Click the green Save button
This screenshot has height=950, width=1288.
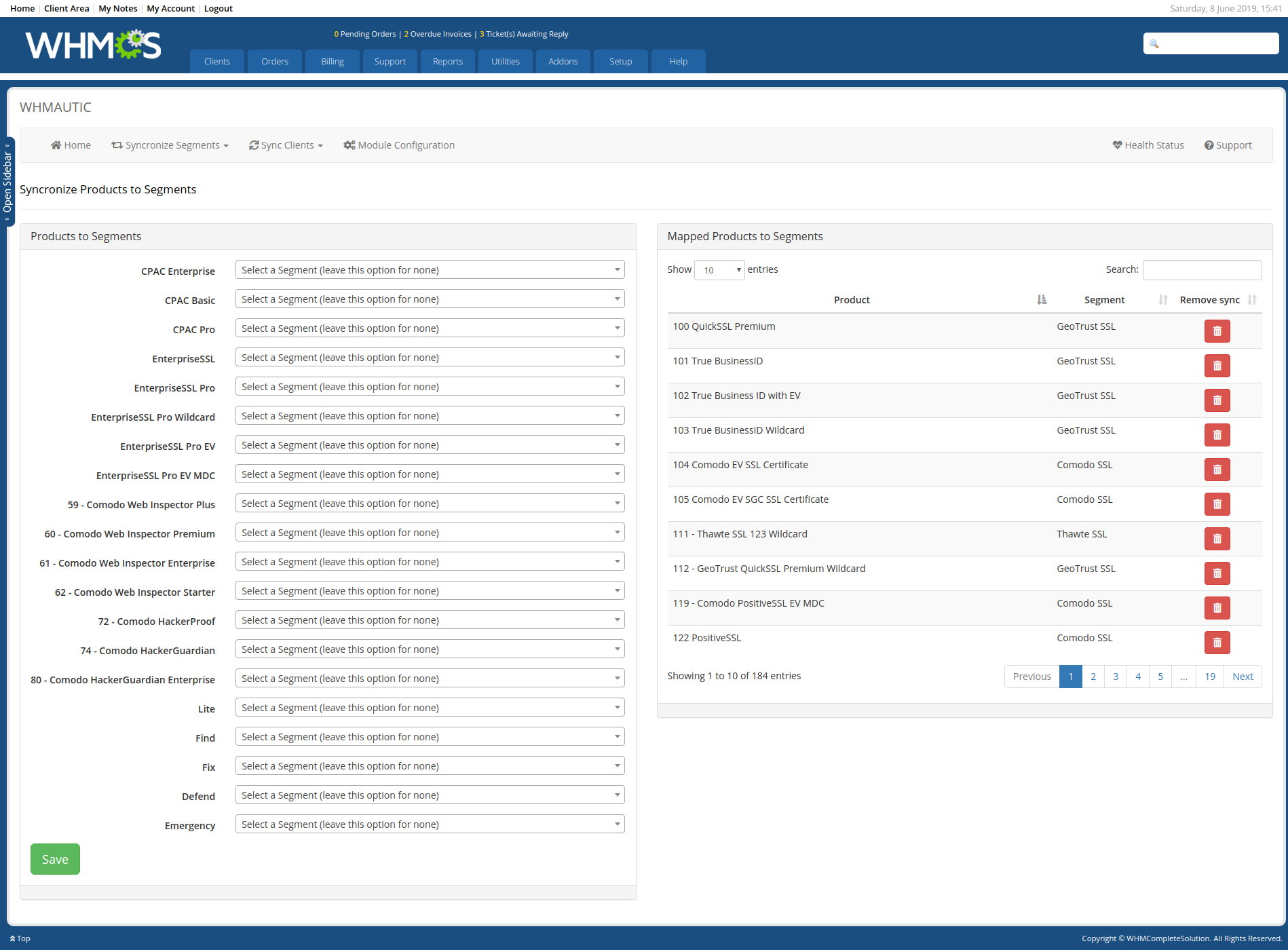pos(55,859)
